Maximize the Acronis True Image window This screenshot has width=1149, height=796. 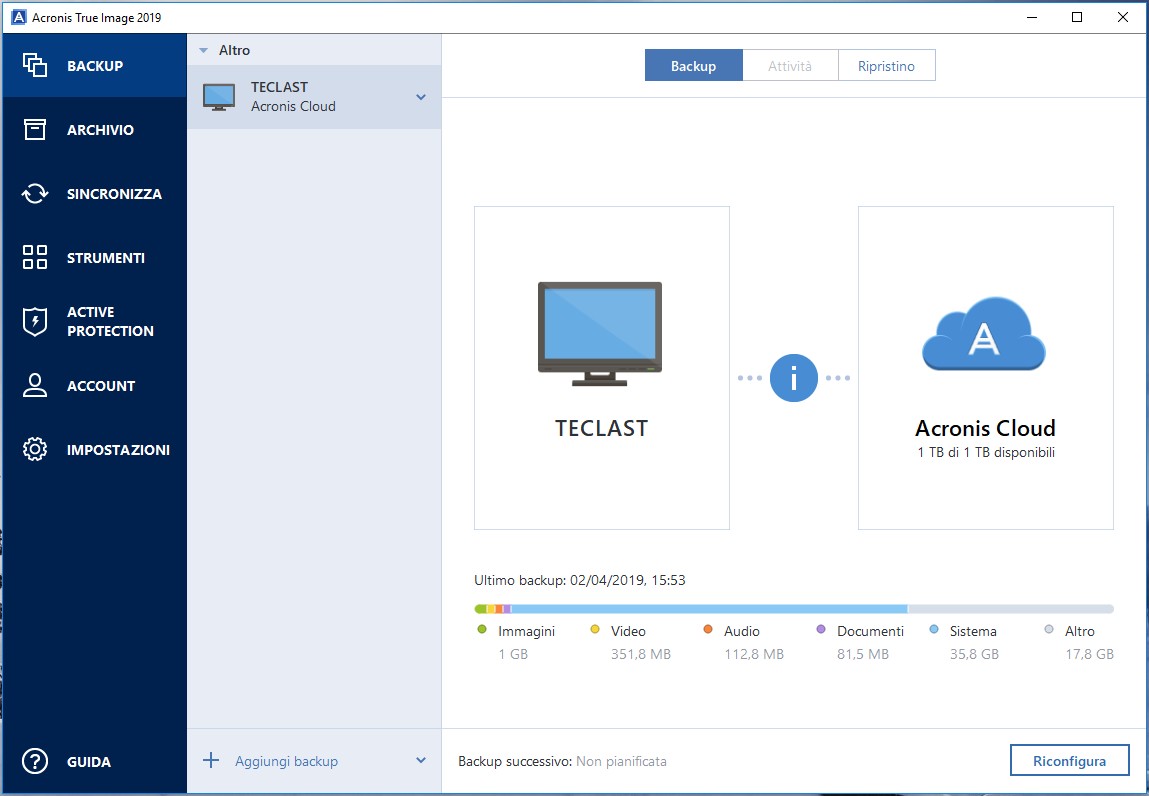click(x=1077, y=17)
